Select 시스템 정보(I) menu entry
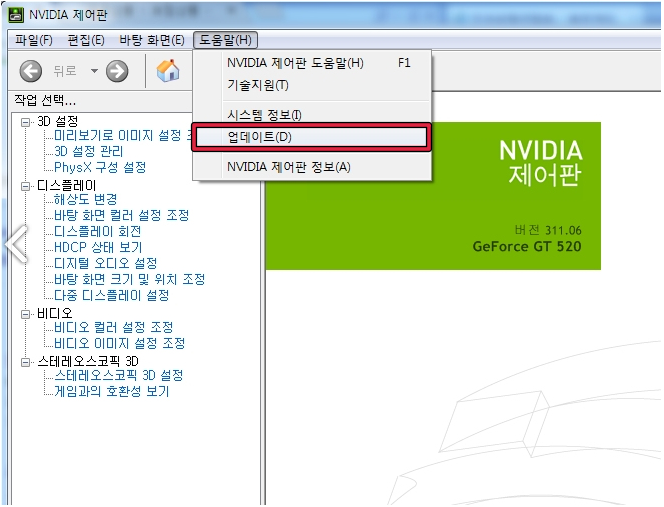664x507 pixels. [x=312, y=114]
